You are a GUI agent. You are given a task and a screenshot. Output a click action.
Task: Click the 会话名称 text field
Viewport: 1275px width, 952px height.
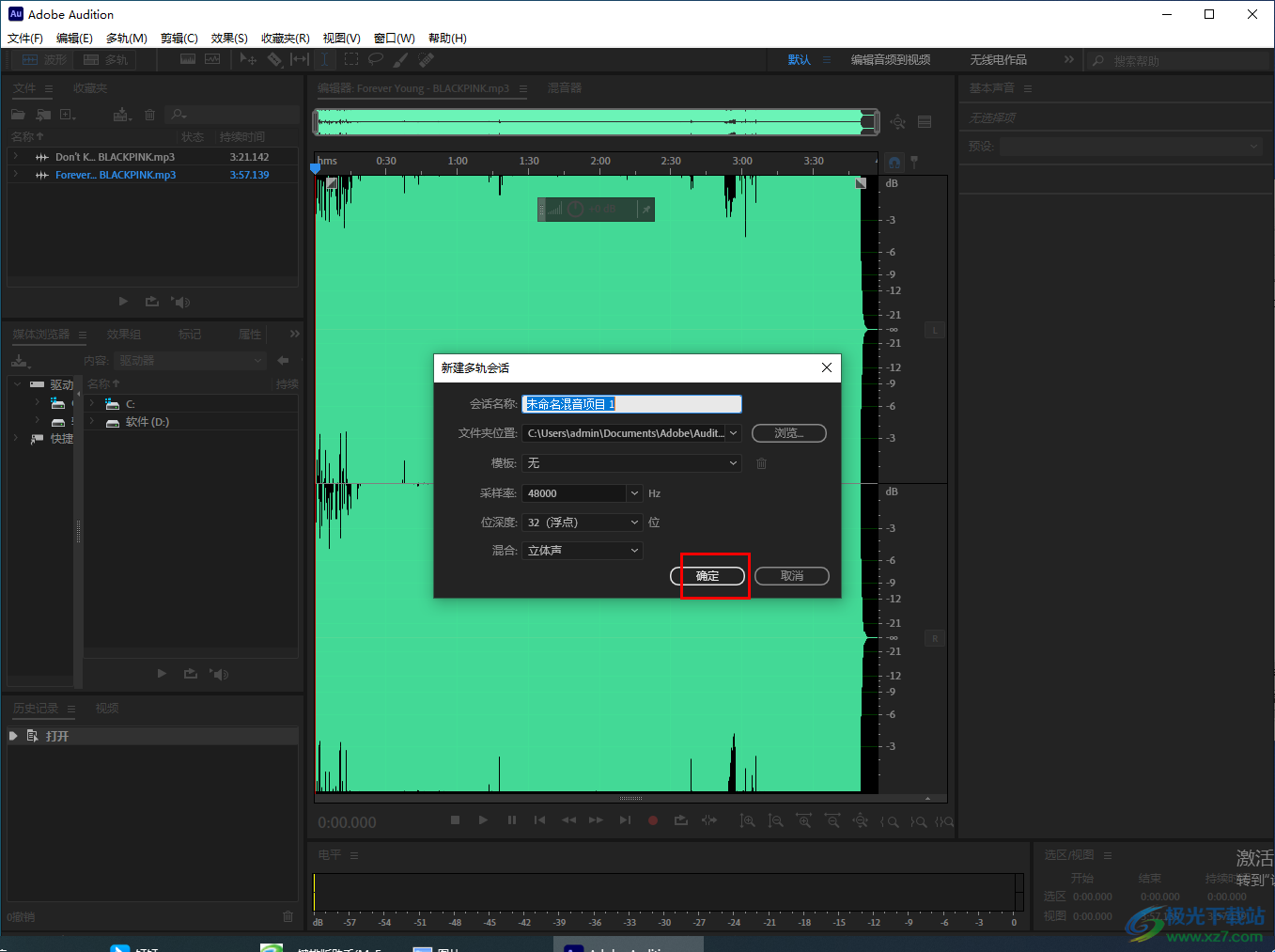(x=631, y=404)
